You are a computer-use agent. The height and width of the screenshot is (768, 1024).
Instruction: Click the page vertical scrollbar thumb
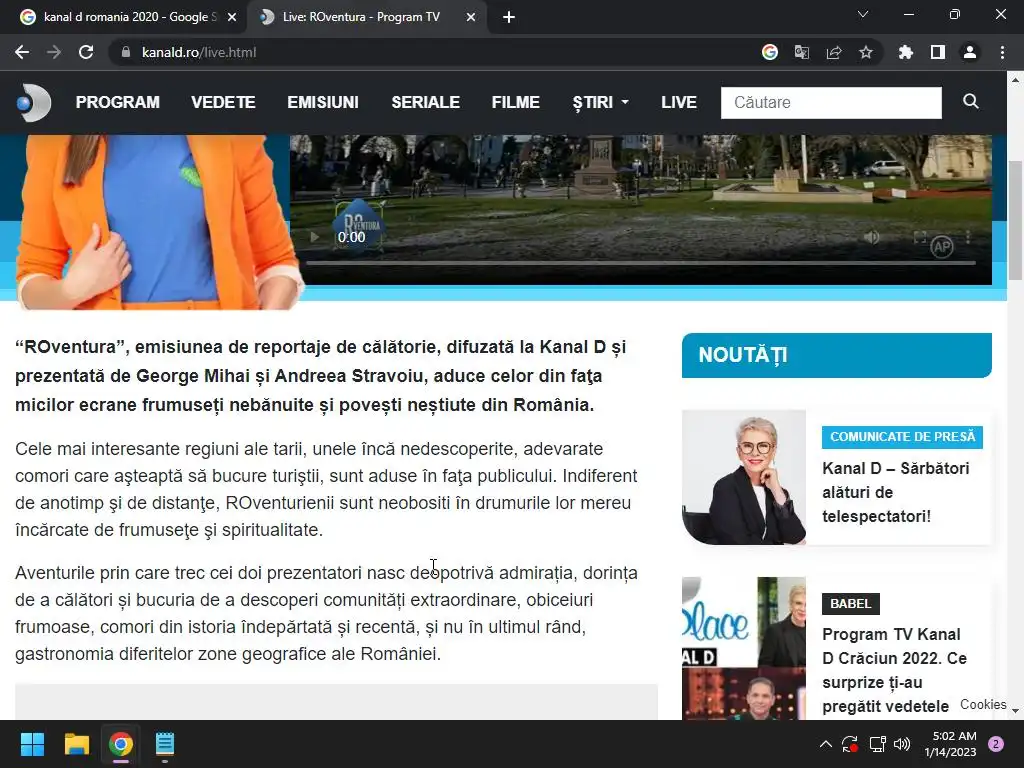1016,220
